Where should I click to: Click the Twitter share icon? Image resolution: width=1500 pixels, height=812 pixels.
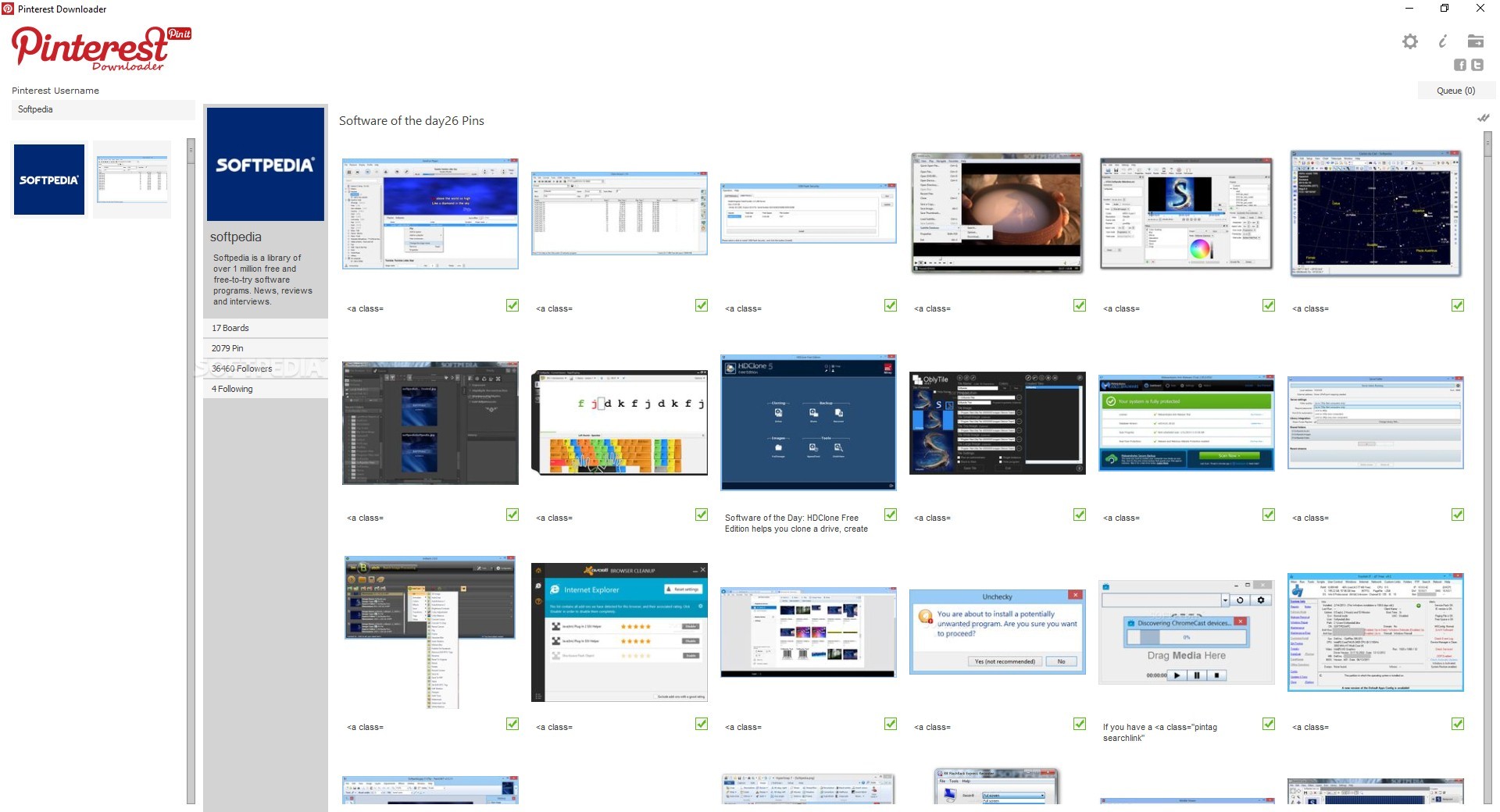point(1477,65)
